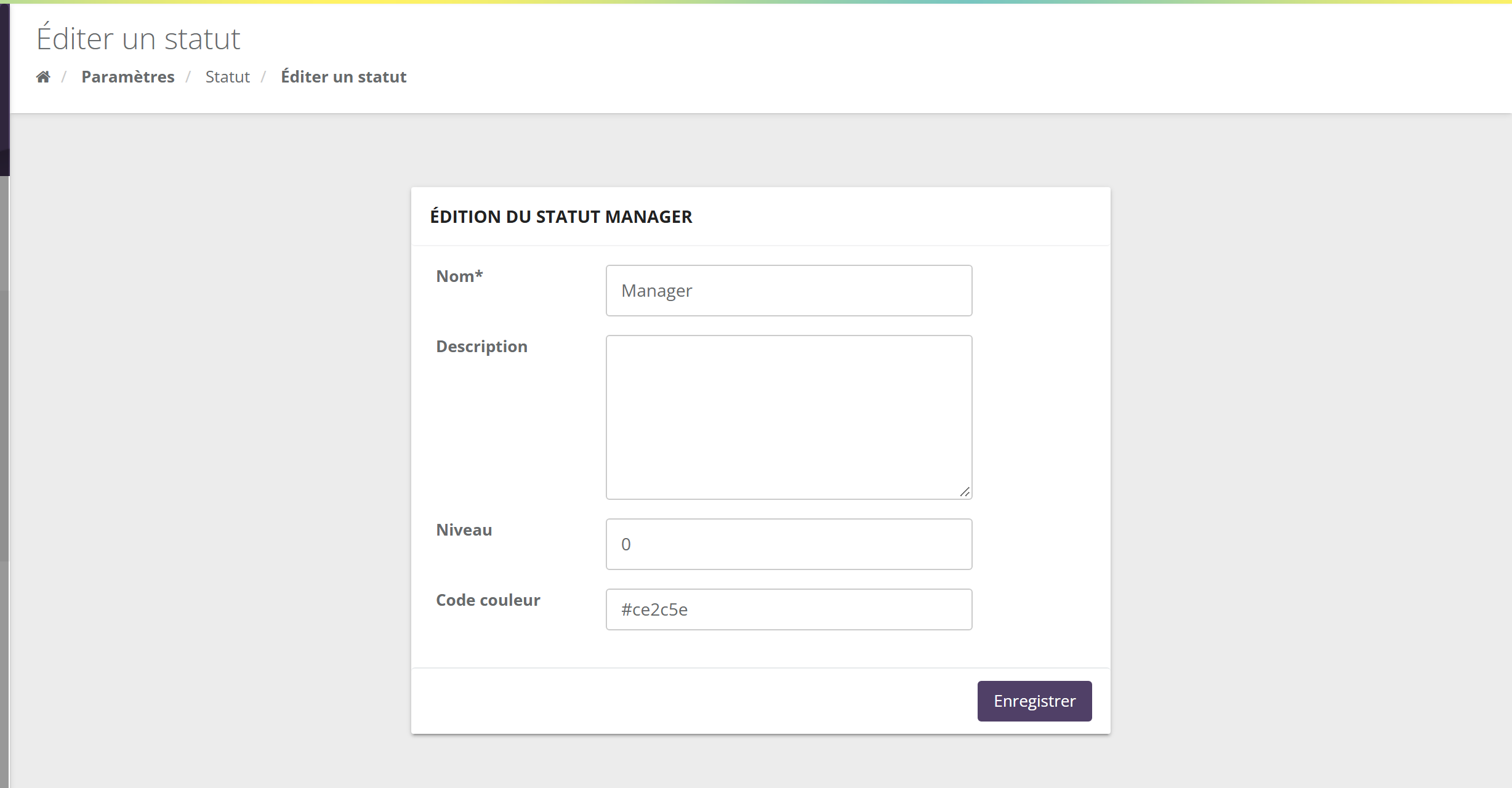Click inside the Description textarea
Viewport: 1512px width, 788px height.
(x=789, y=417)
